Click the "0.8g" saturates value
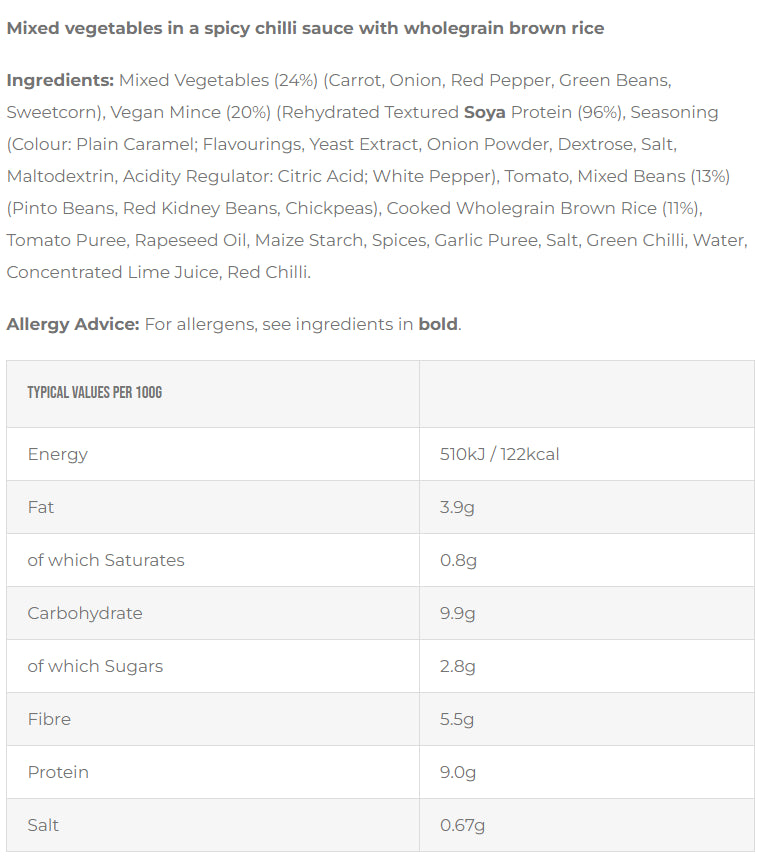 click(458, 560)
